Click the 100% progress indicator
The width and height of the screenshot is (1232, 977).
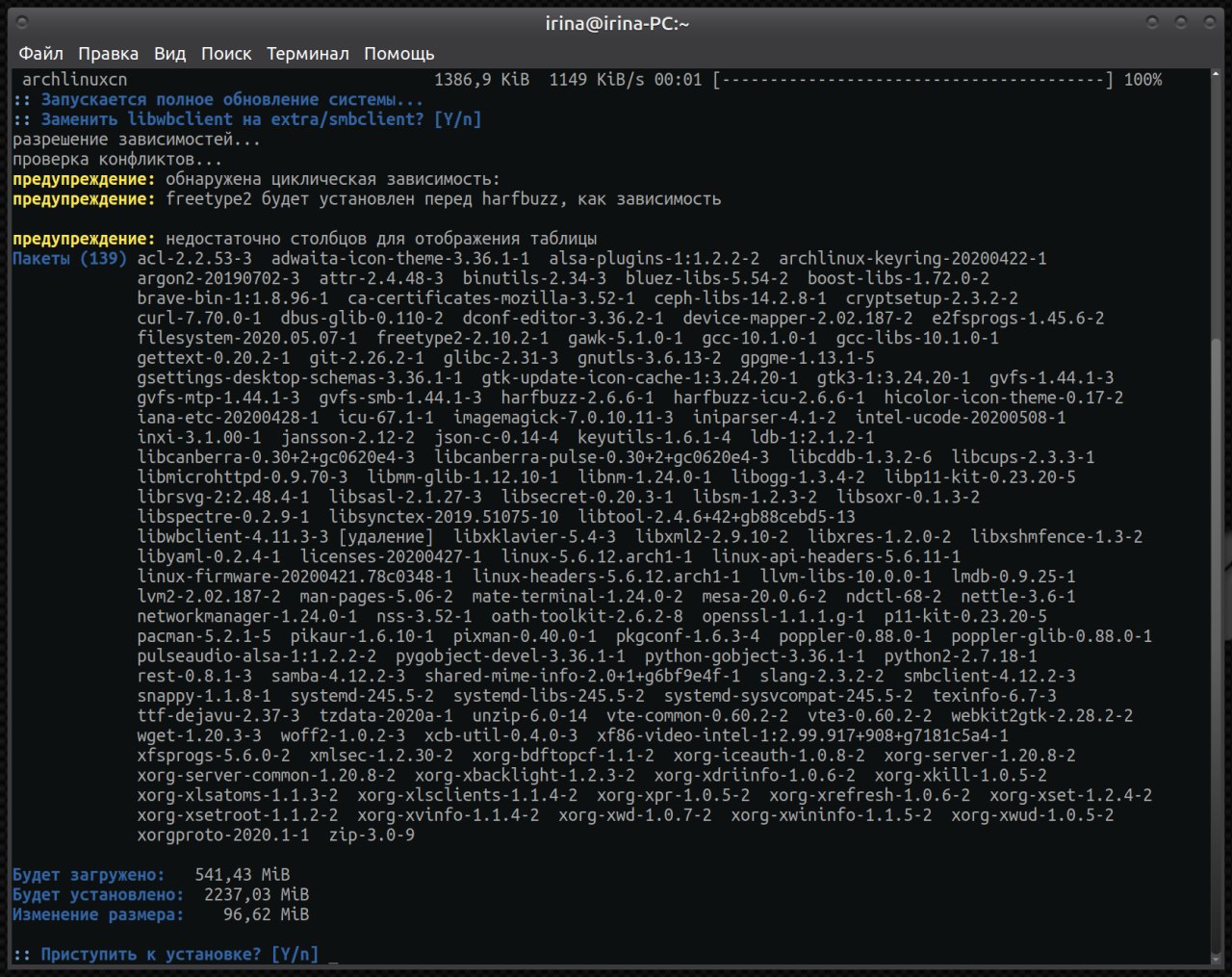pyautogui.click(x=1142, y=80)
